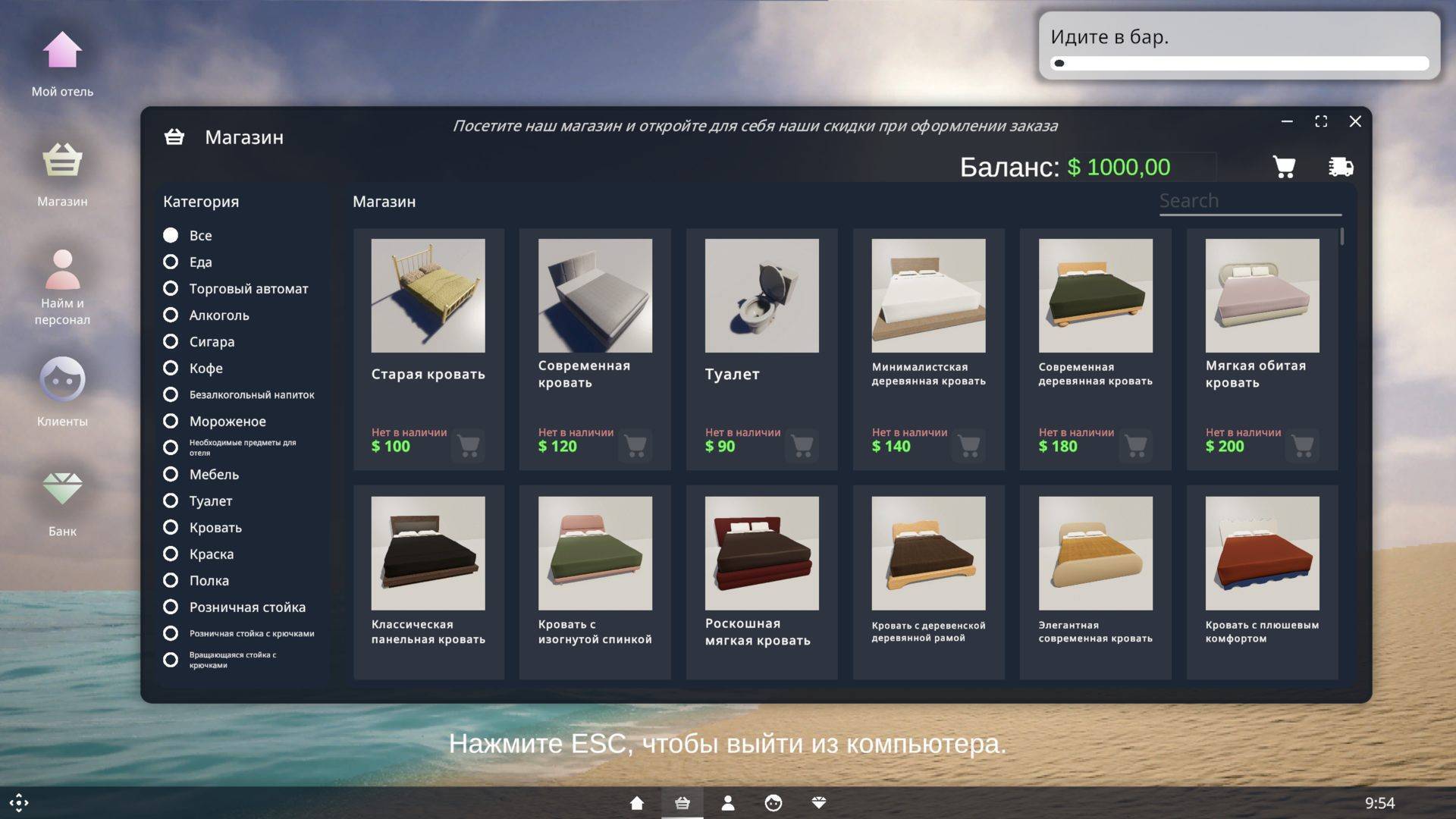Open Кровать с деревенской деревянной рамой thumbnail
Image resolution: width=1456 pixels, height=819 pixels.
(x=928, y=554)
